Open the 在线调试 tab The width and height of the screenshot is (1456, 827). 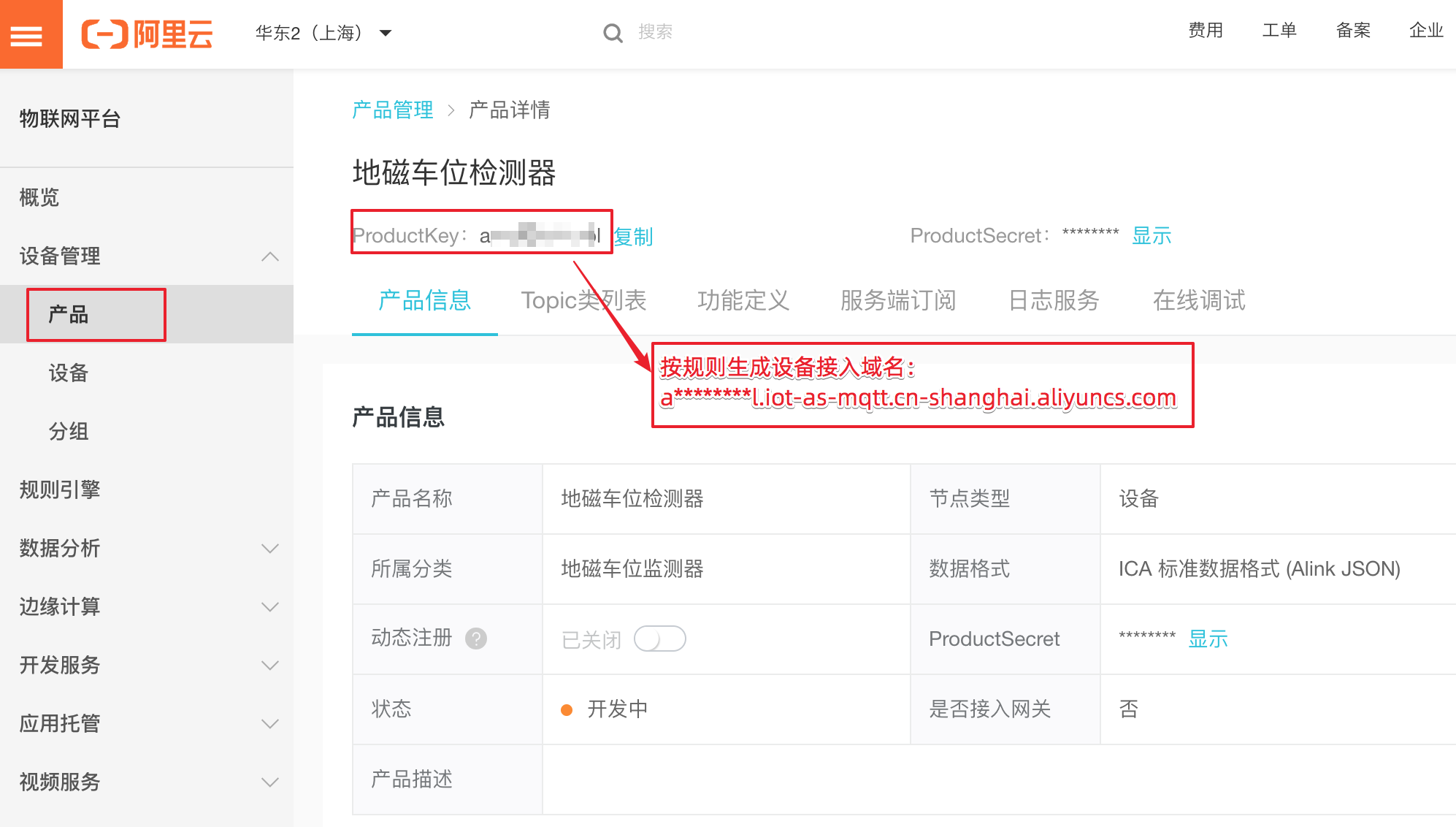(x=1198, y=300)
